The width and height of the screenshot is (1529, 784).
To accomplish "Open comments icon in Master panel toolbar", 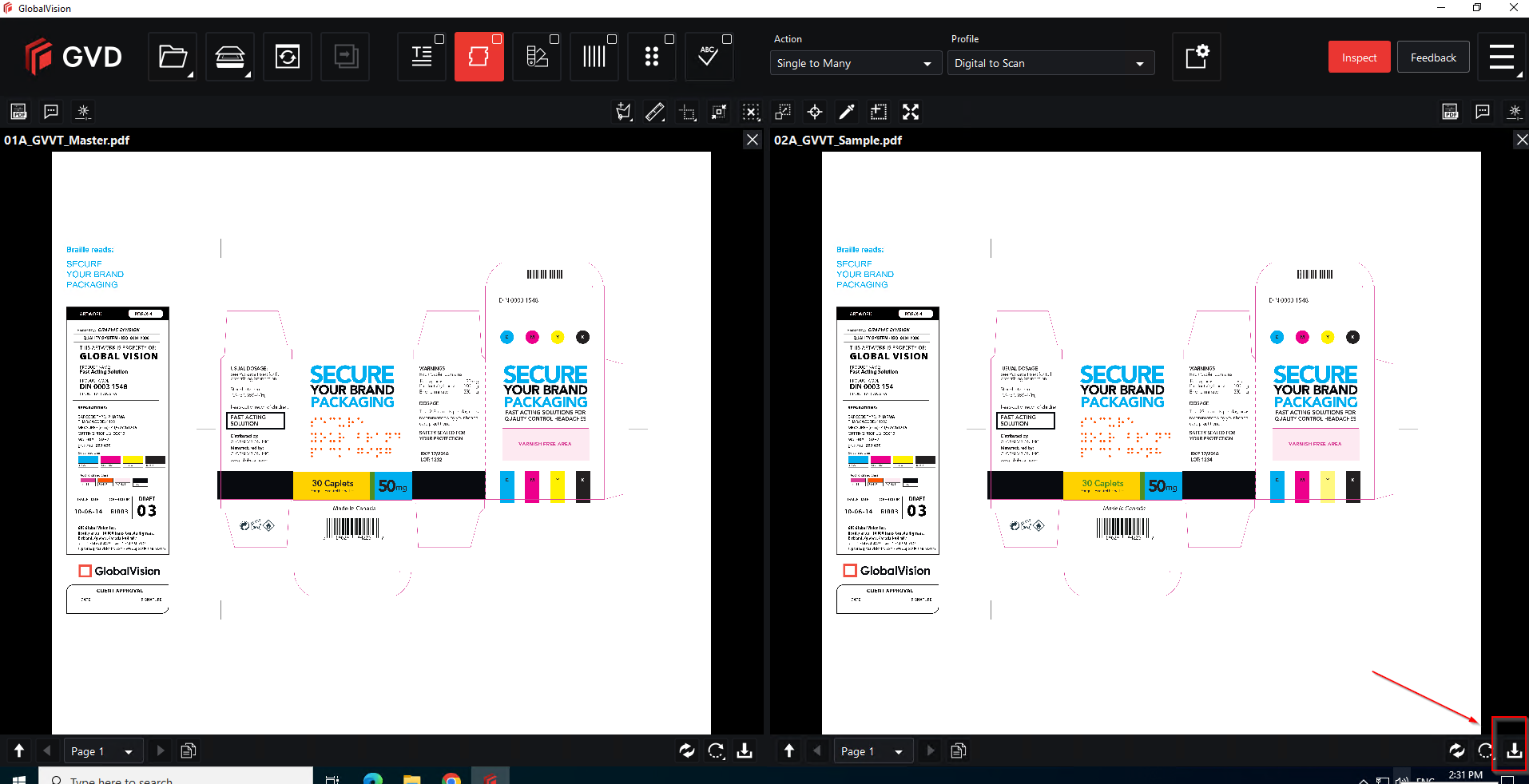I will click(51, 112).
